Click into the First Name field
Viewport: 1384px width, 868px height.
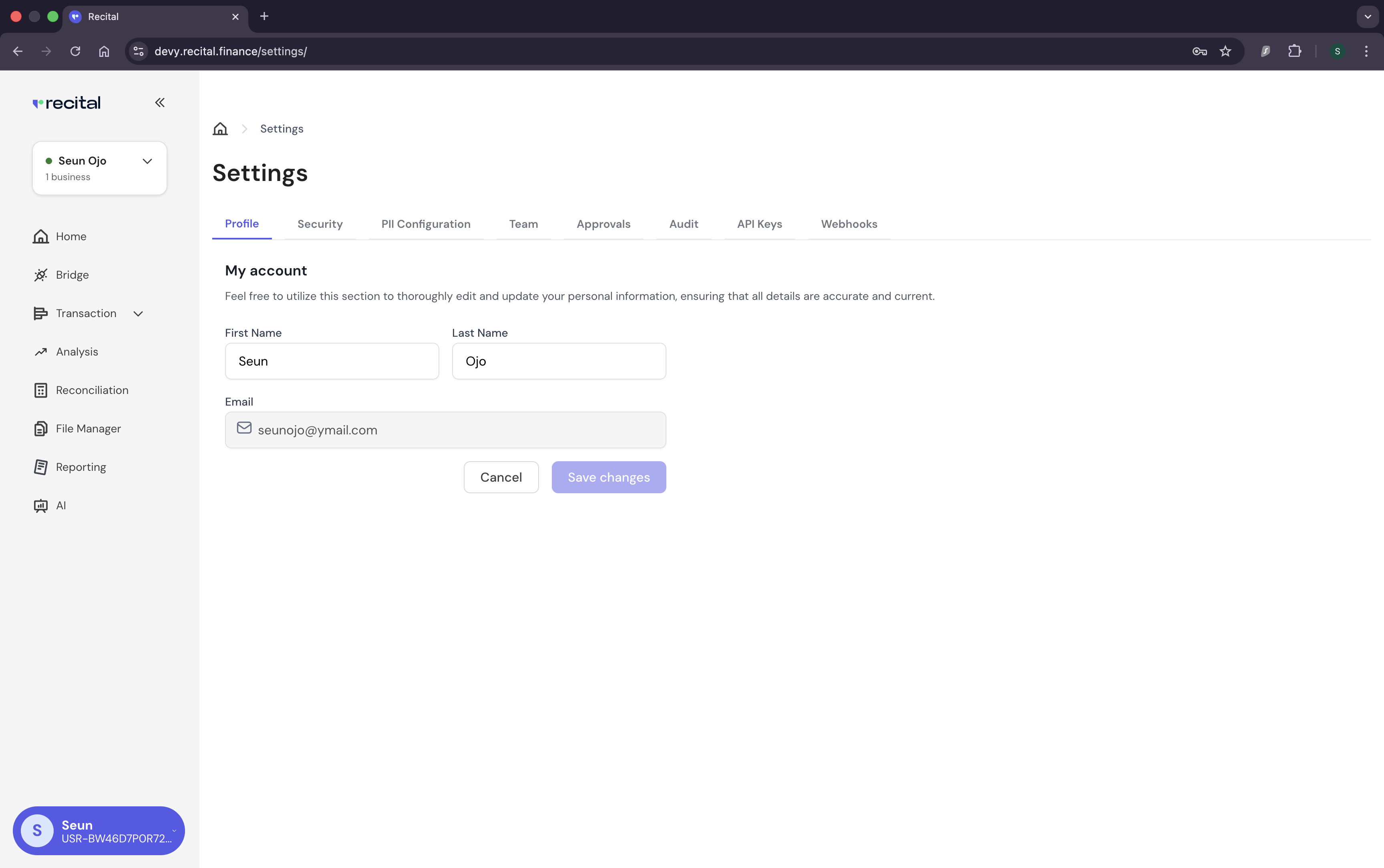(x=332, y=361)
